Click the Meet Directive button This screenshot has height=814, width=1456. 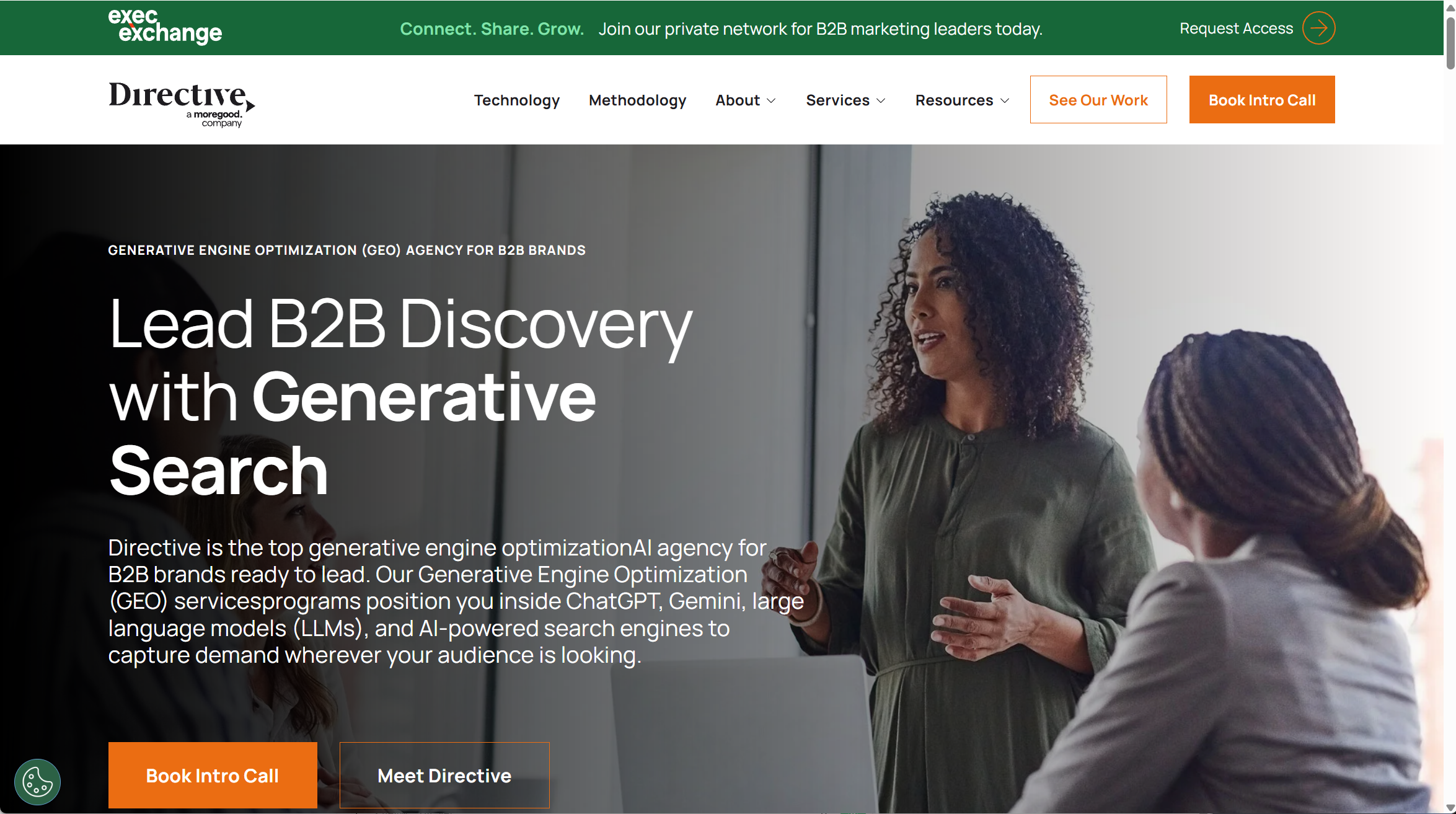(444, 775)
